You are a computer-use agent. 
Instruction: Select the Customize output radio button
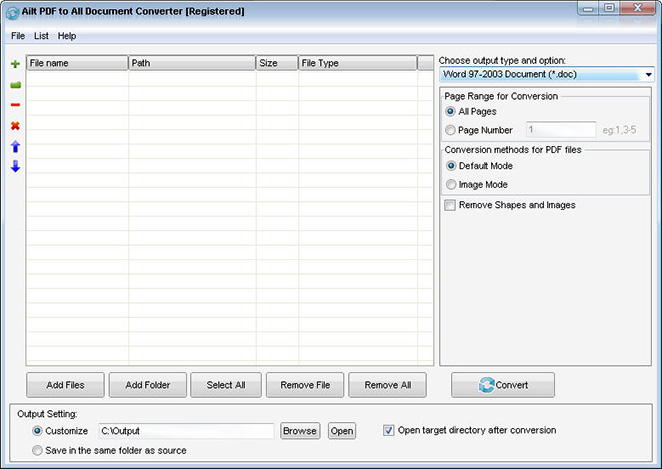click(37, 431)
